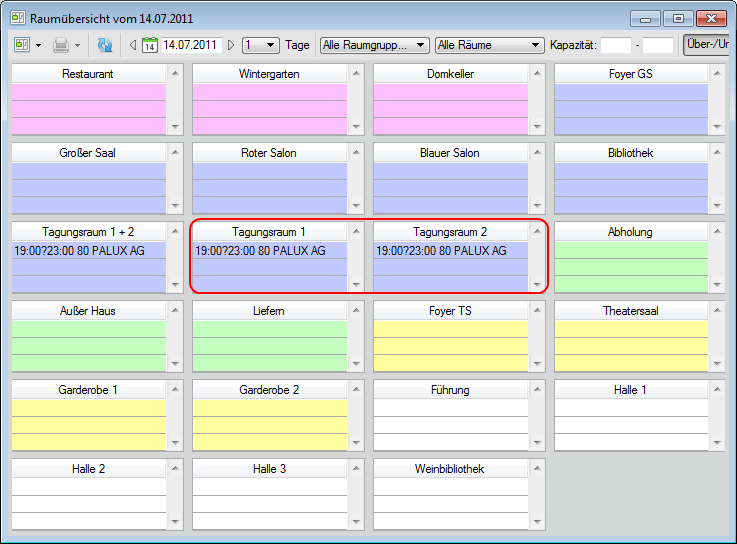Open calendar date picker icon
This screenshot has width=737, height=544.
pyautogui.click(x=150, y=45)
